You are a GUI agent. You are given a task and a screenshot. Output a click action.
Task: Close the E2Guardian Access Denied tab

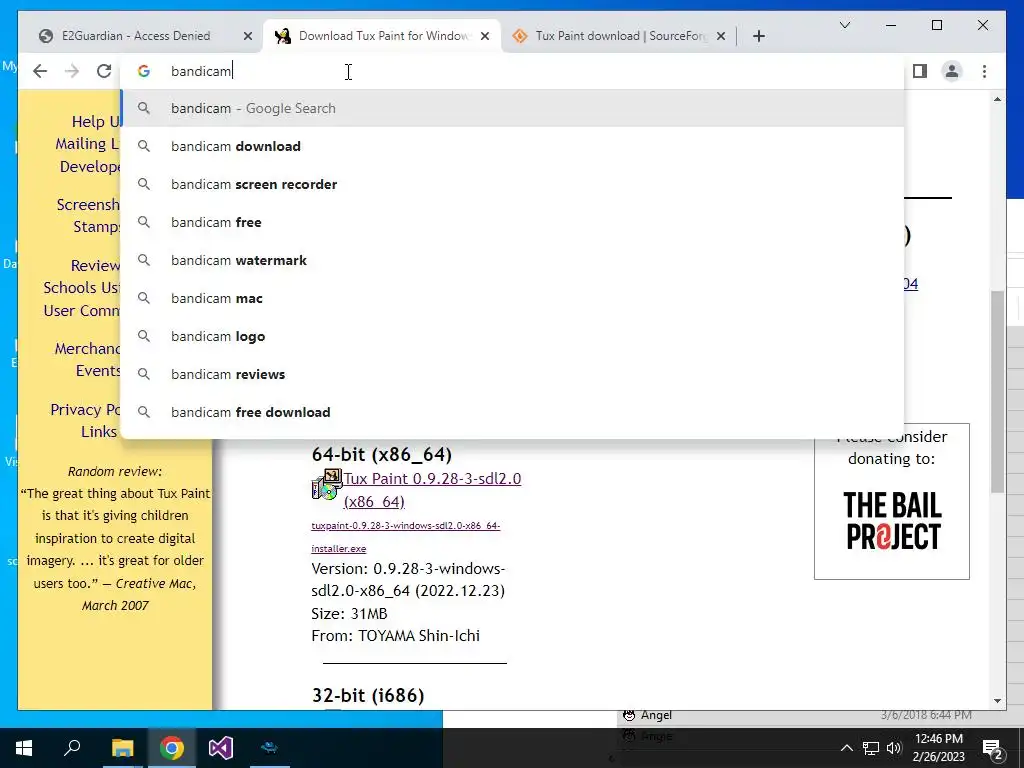click(248, 36)
